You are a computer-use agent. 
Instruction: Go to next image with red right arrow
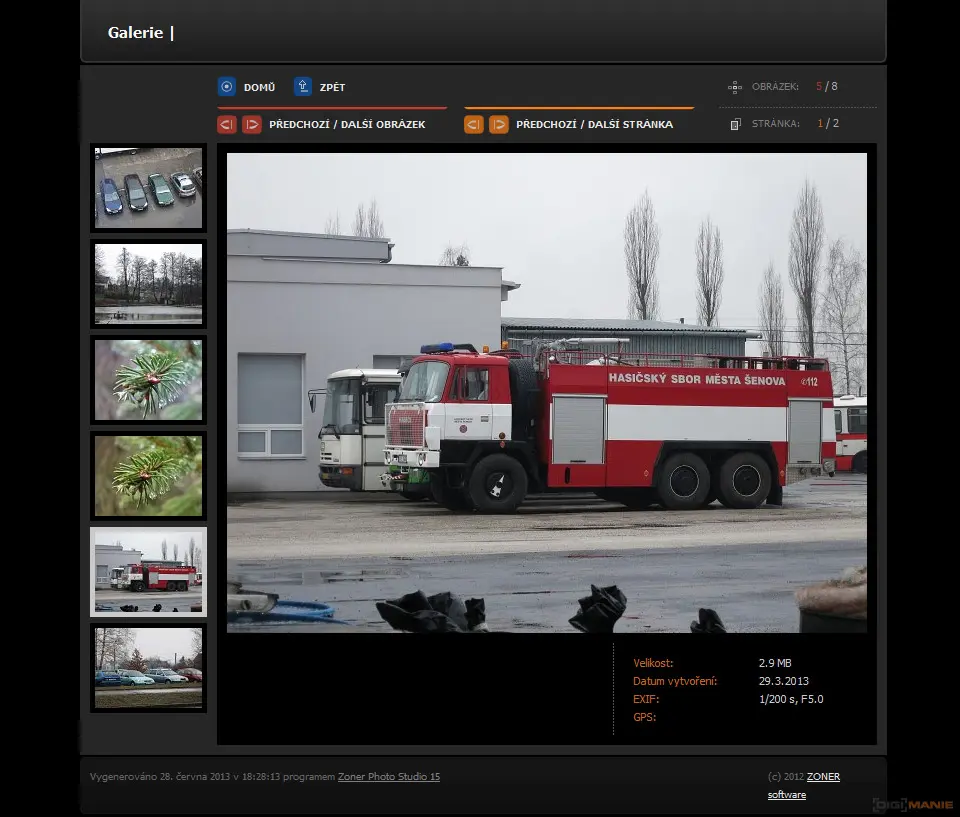click(252, 125)
